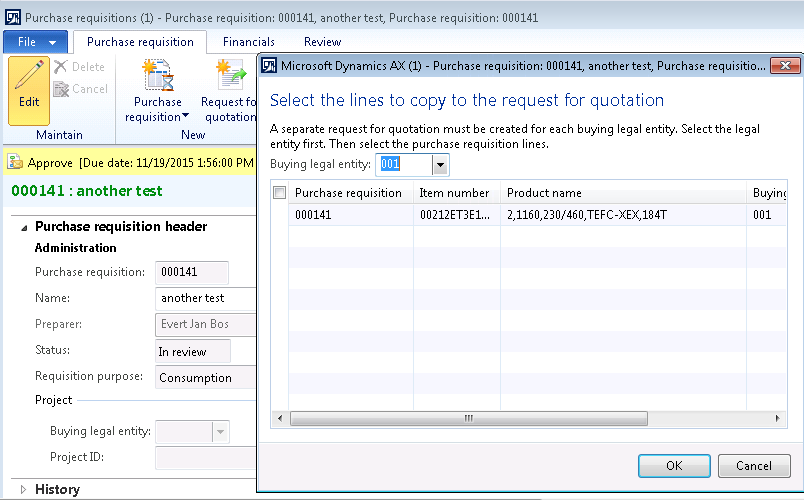Click the main window Dynamics AX logo
The width and height of the screenshot is (804, 500).
point(13,18)
